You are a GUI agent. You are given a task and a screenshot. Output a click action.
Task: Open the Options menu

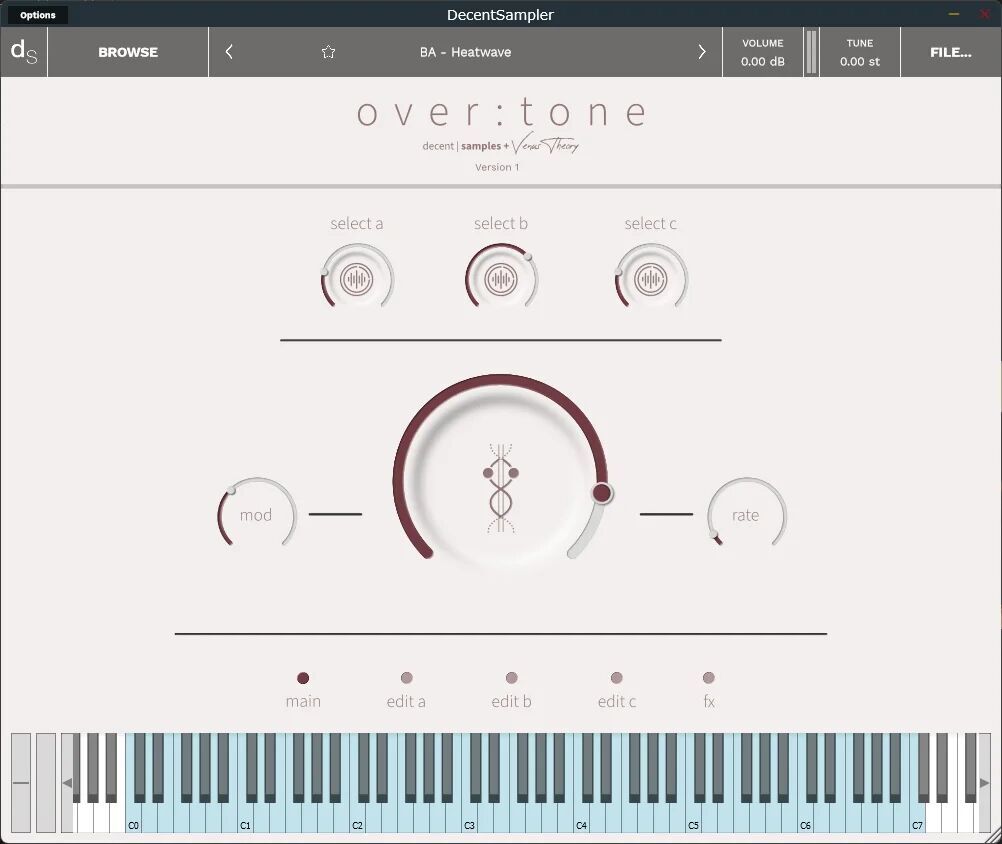click(37, 15)
